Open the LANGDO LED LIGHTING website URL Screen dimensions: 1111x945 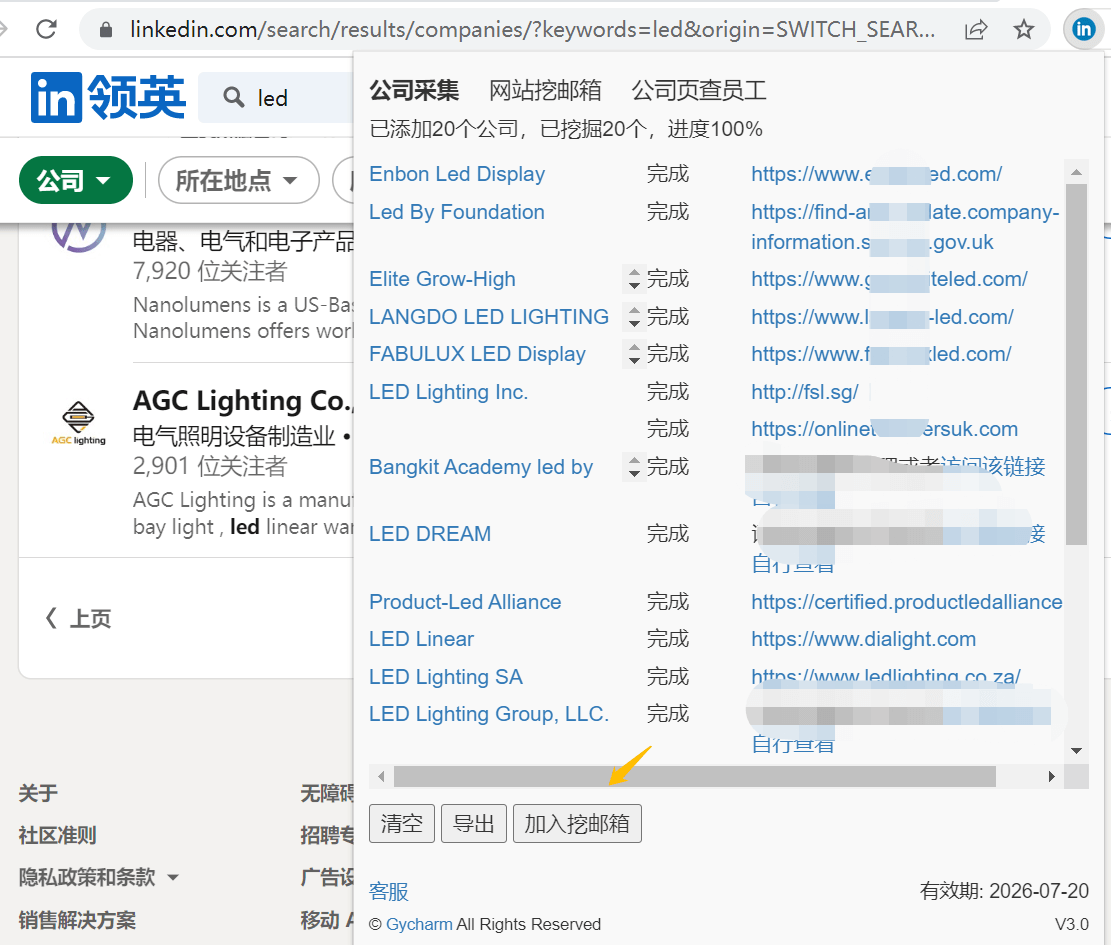point(882,317)
